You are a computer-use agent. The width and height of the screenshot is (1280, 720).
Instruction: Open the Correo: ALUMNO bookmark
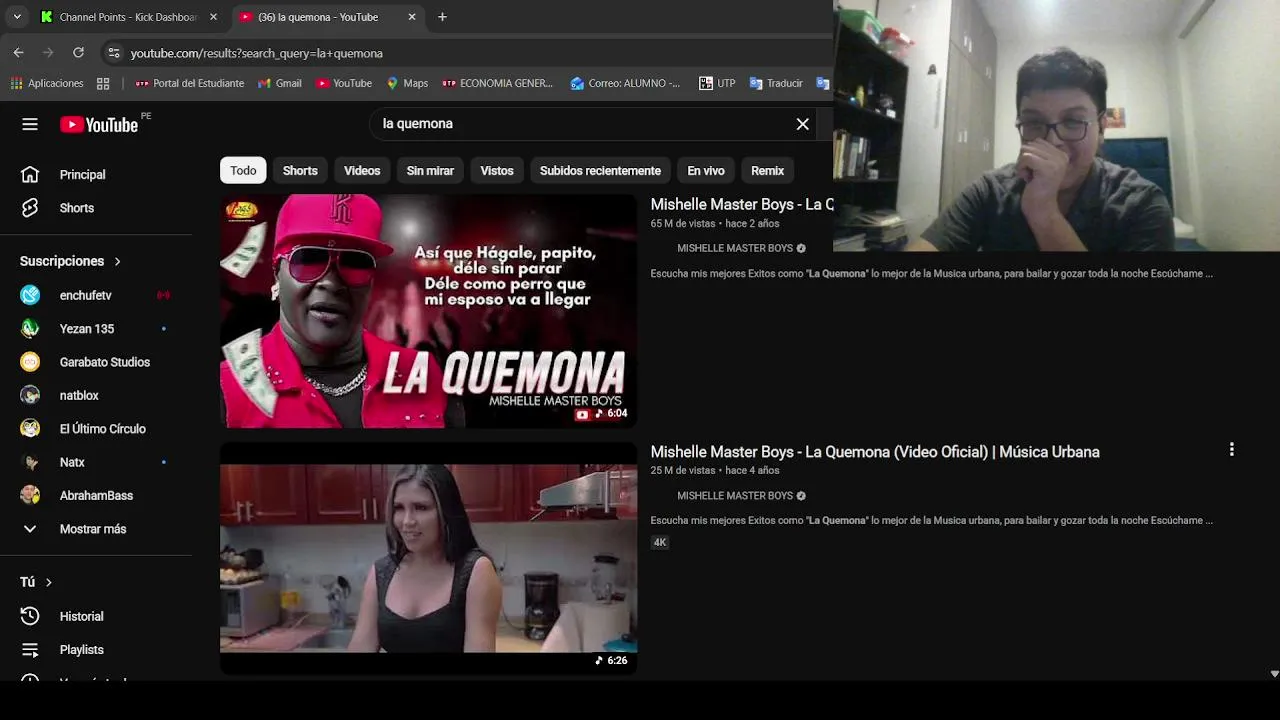point(625,83)
